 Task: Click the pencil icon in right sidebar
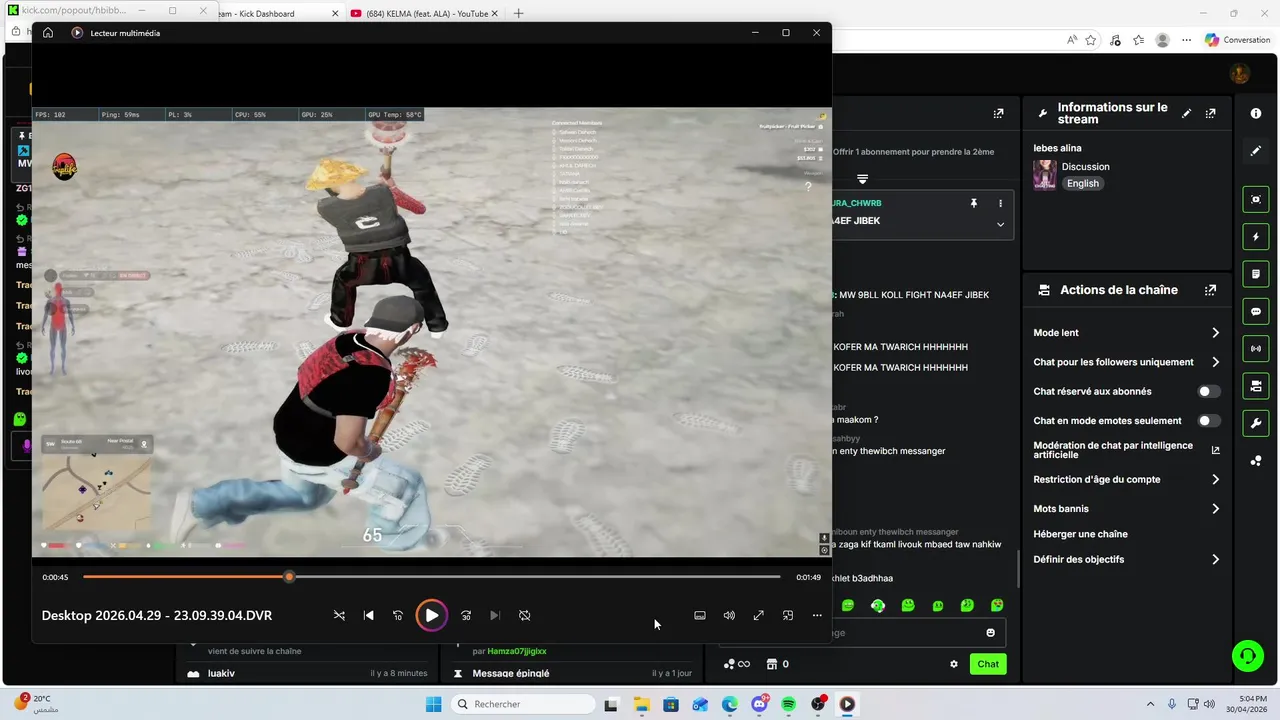(x=1256, y=151)
